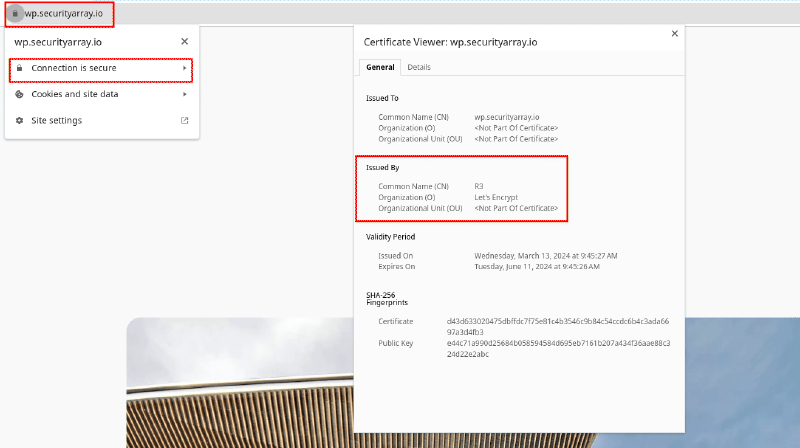Viewport: 800px width, 448px height.
Task: Click the Let's Encrypt organization value
Action: [x=496, y=197]
